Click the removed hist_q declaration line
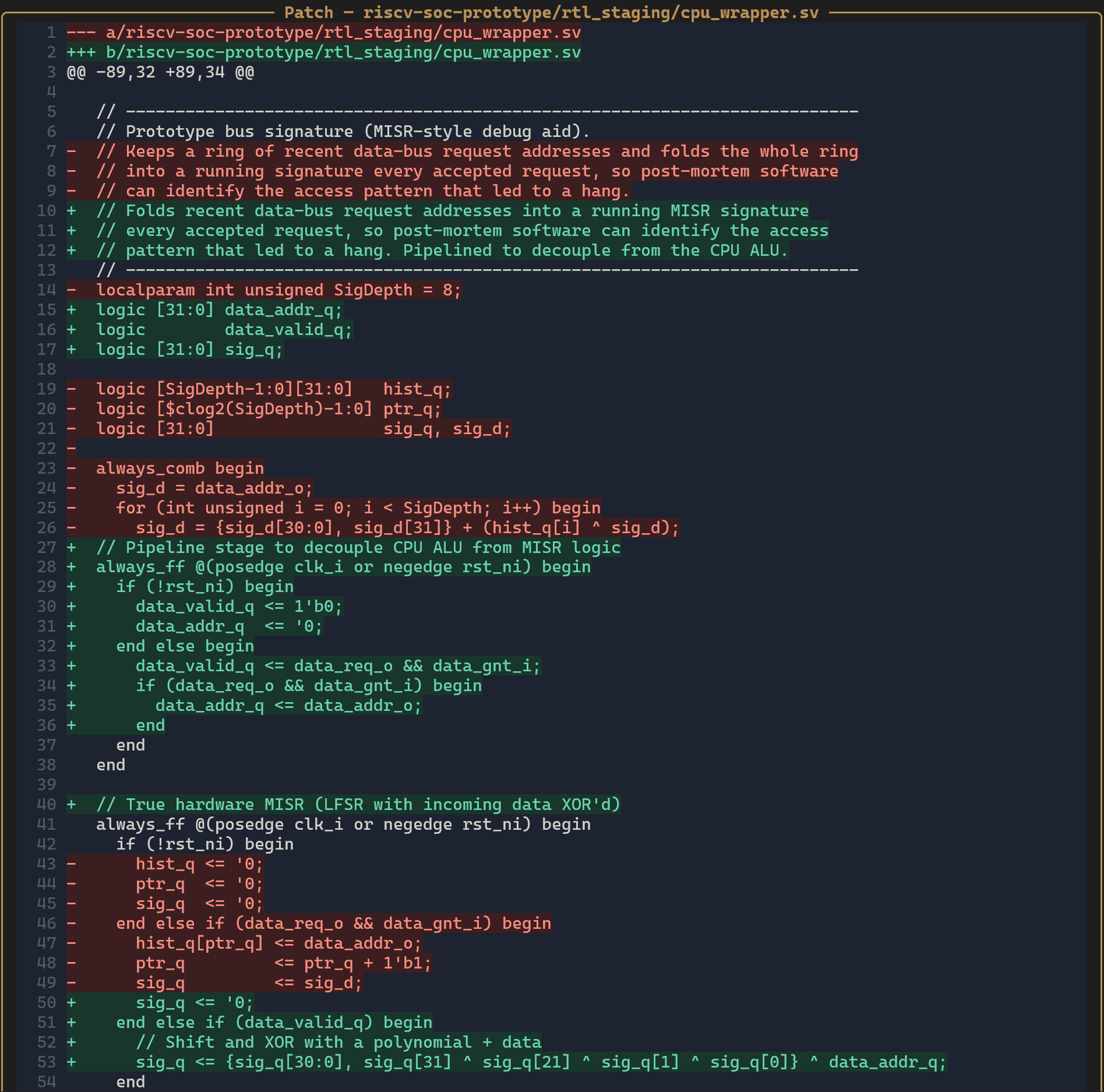This screenshot has height=1092, width=1104. click(259, 389)
